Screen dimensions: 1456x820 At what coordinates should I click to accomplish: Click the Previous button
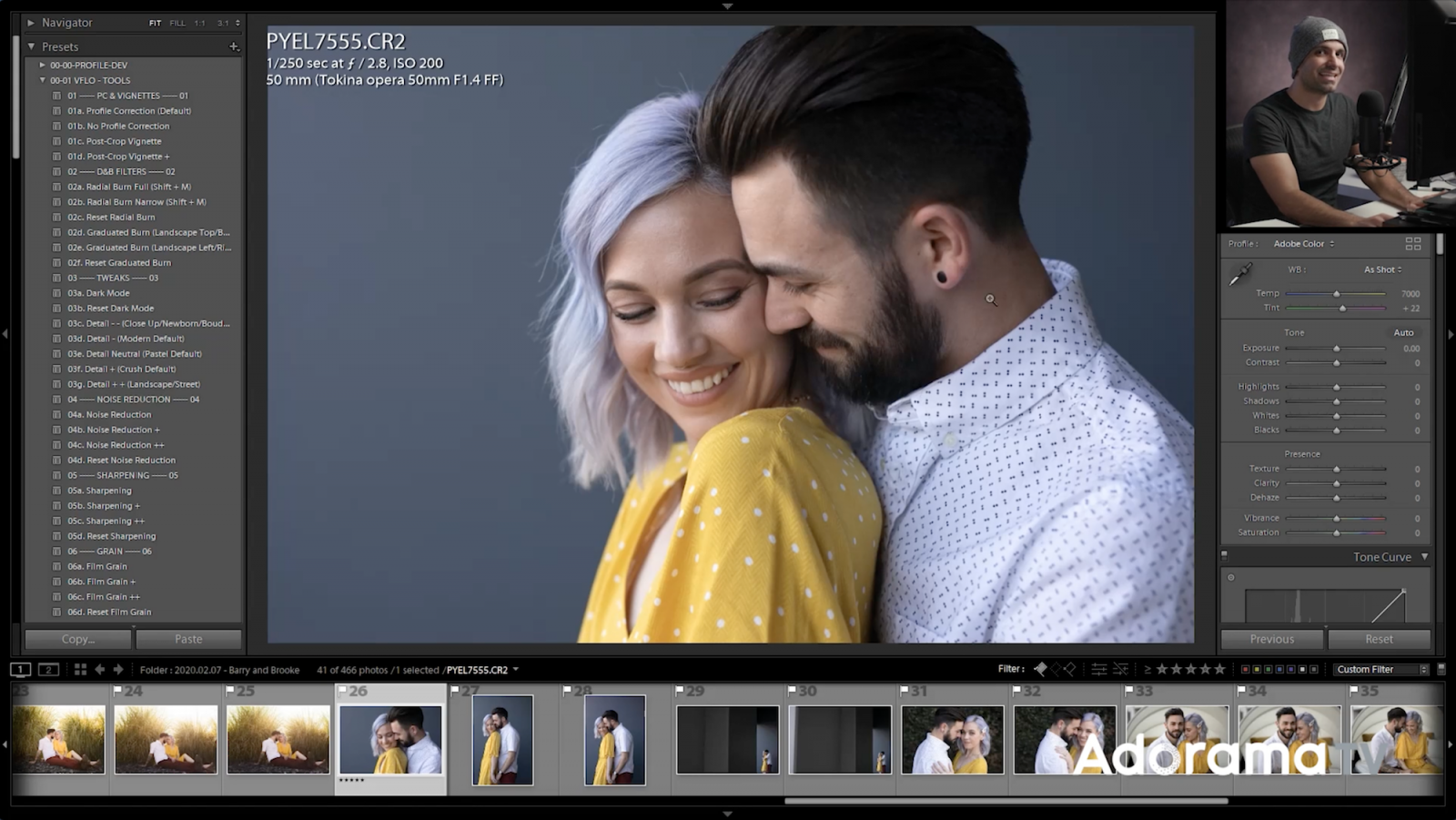pyautogui.click(x=1271, y=639)
